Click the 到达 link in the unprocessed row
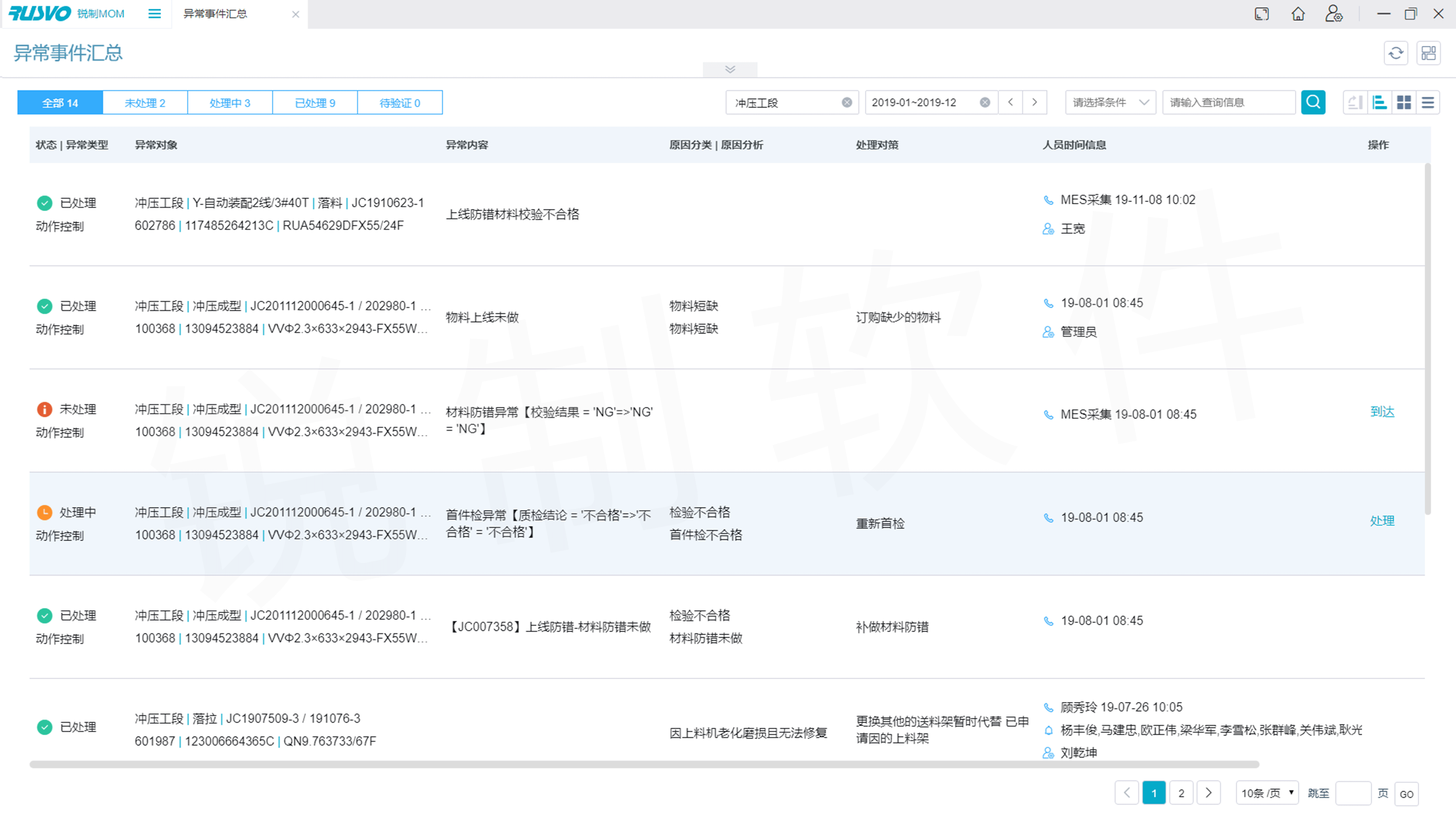Viewport: 1456px width, 816px height. [1382, 411]
